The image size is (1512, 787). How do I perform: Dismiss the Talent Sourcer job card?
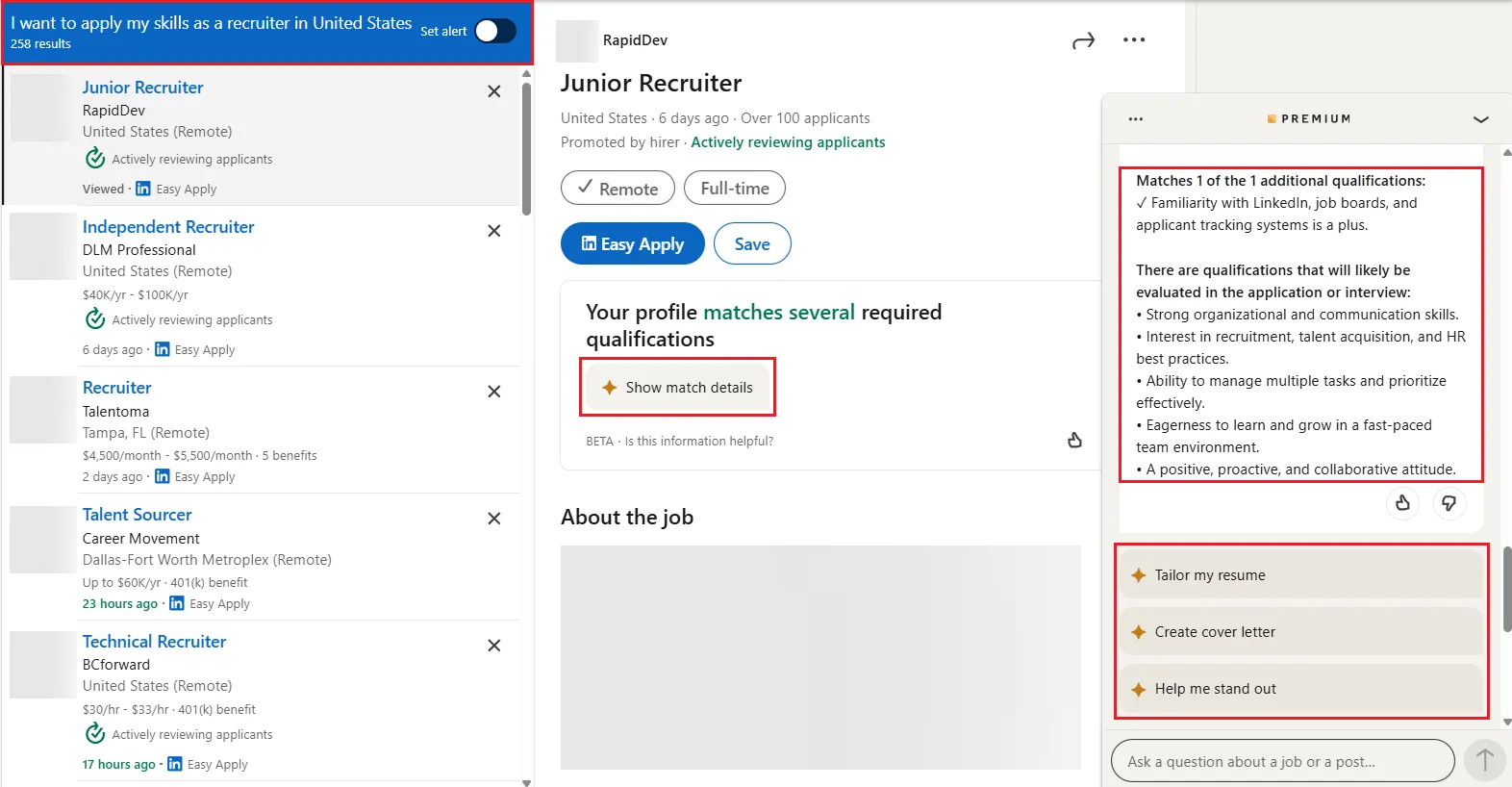coord(494,519)
